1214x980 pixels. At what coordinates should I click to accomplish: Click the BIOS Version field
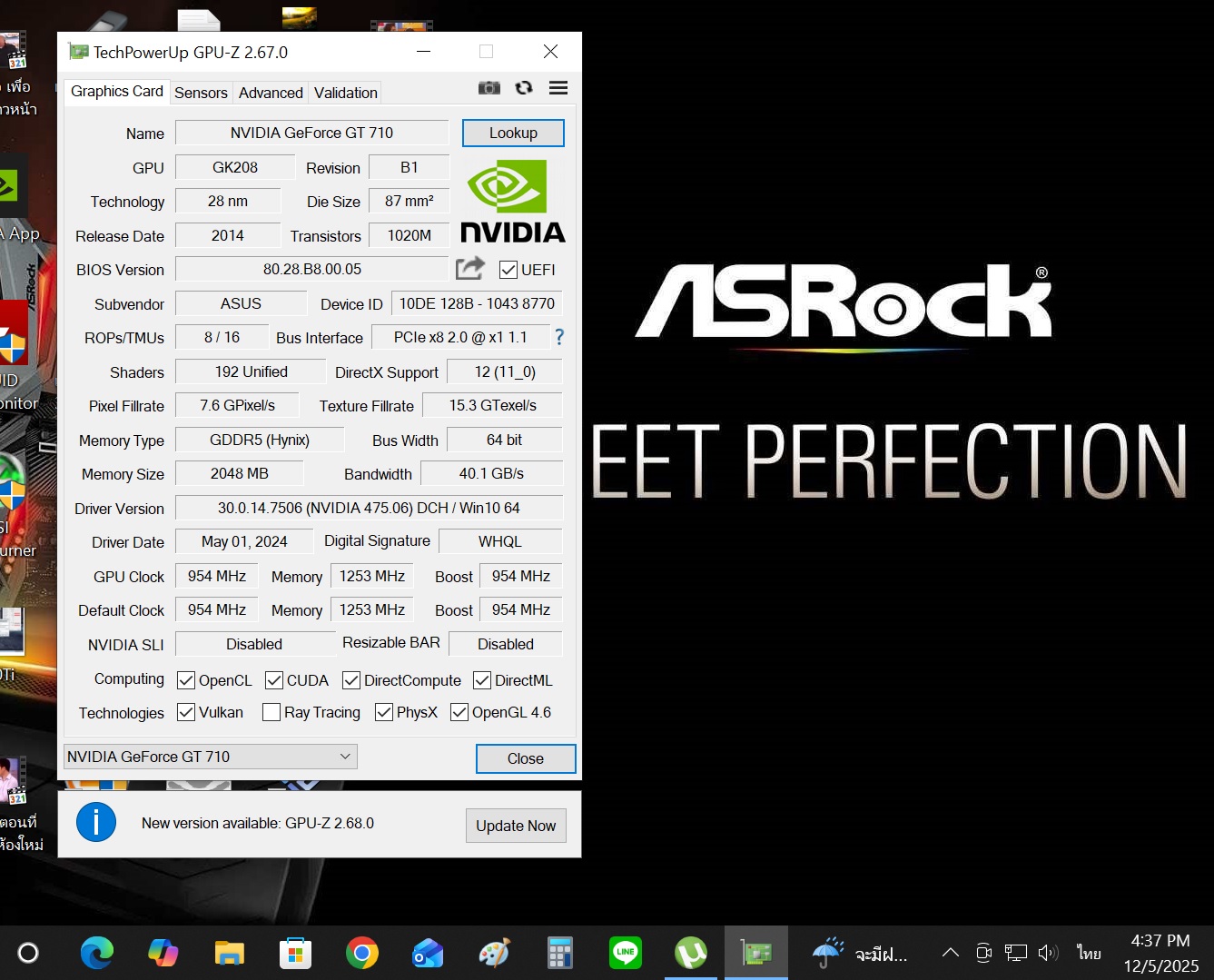click(x=312, y=270)
